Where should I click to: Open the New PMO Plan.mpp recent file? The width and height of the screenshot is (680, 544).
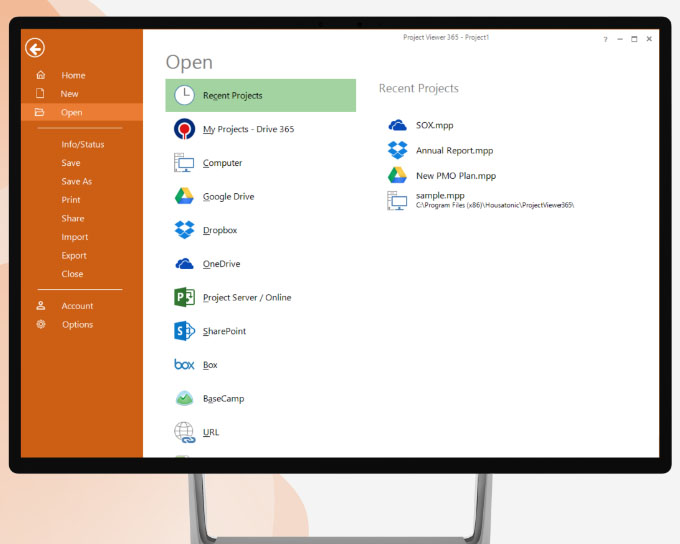pos(456,176)
